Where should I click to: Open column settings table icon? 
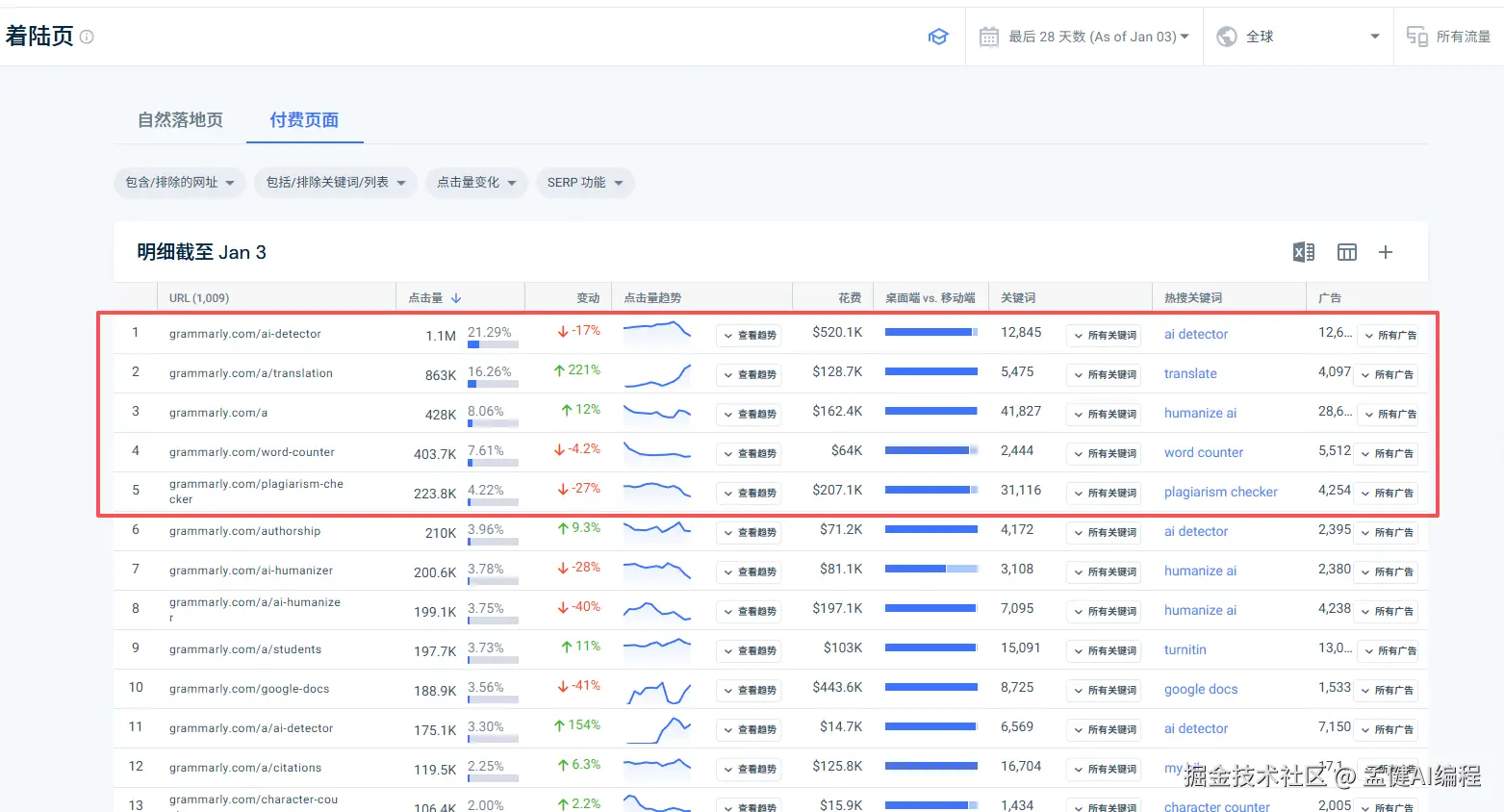(1347, 252)
